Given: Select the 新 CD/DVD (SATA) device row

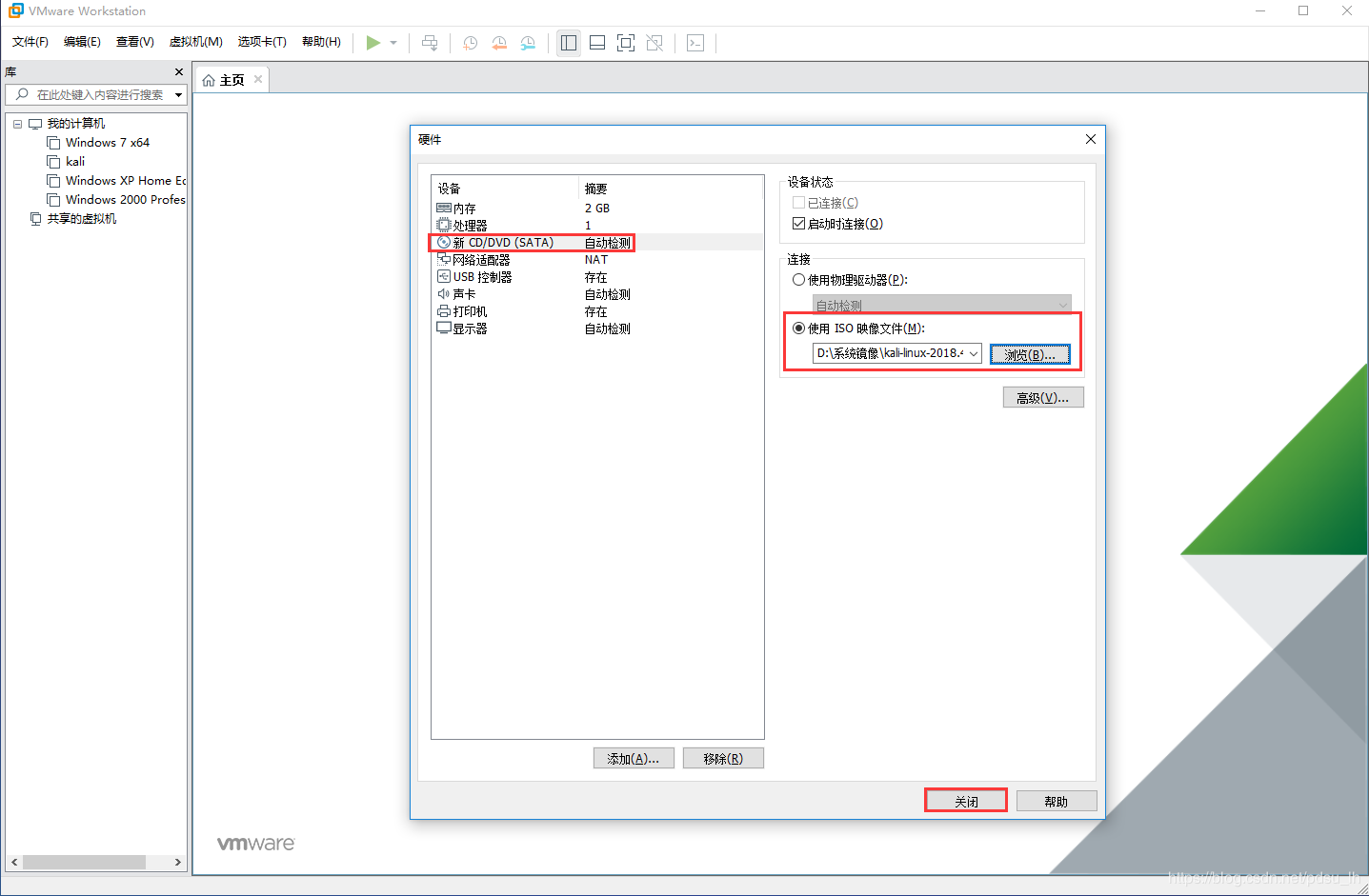Looking at the screenshot, I should [597, 243].
